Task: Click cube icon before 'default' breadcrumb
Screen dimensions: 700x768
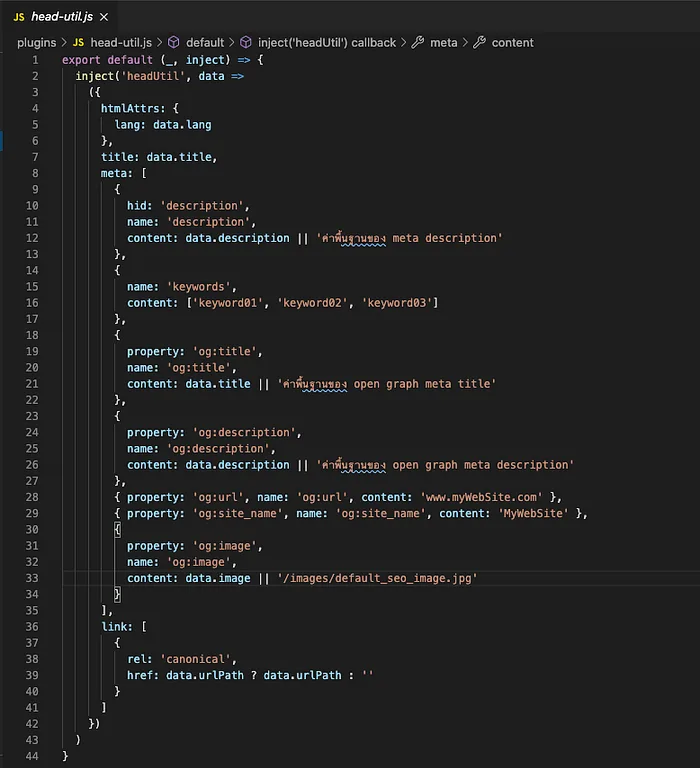Action: [x=174, y=43]
